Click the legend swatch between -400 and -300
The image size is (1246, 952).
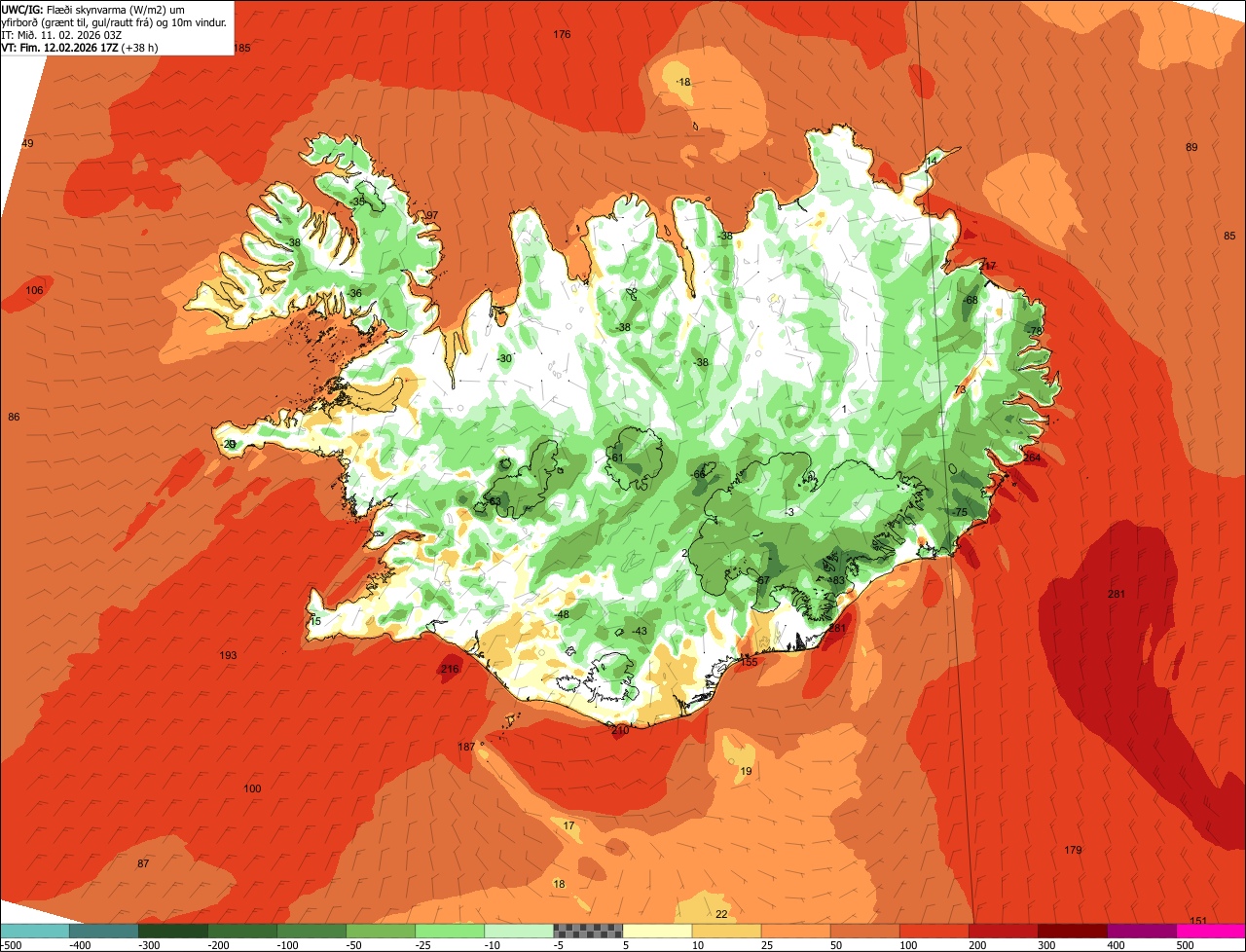[x=103, y=931]
